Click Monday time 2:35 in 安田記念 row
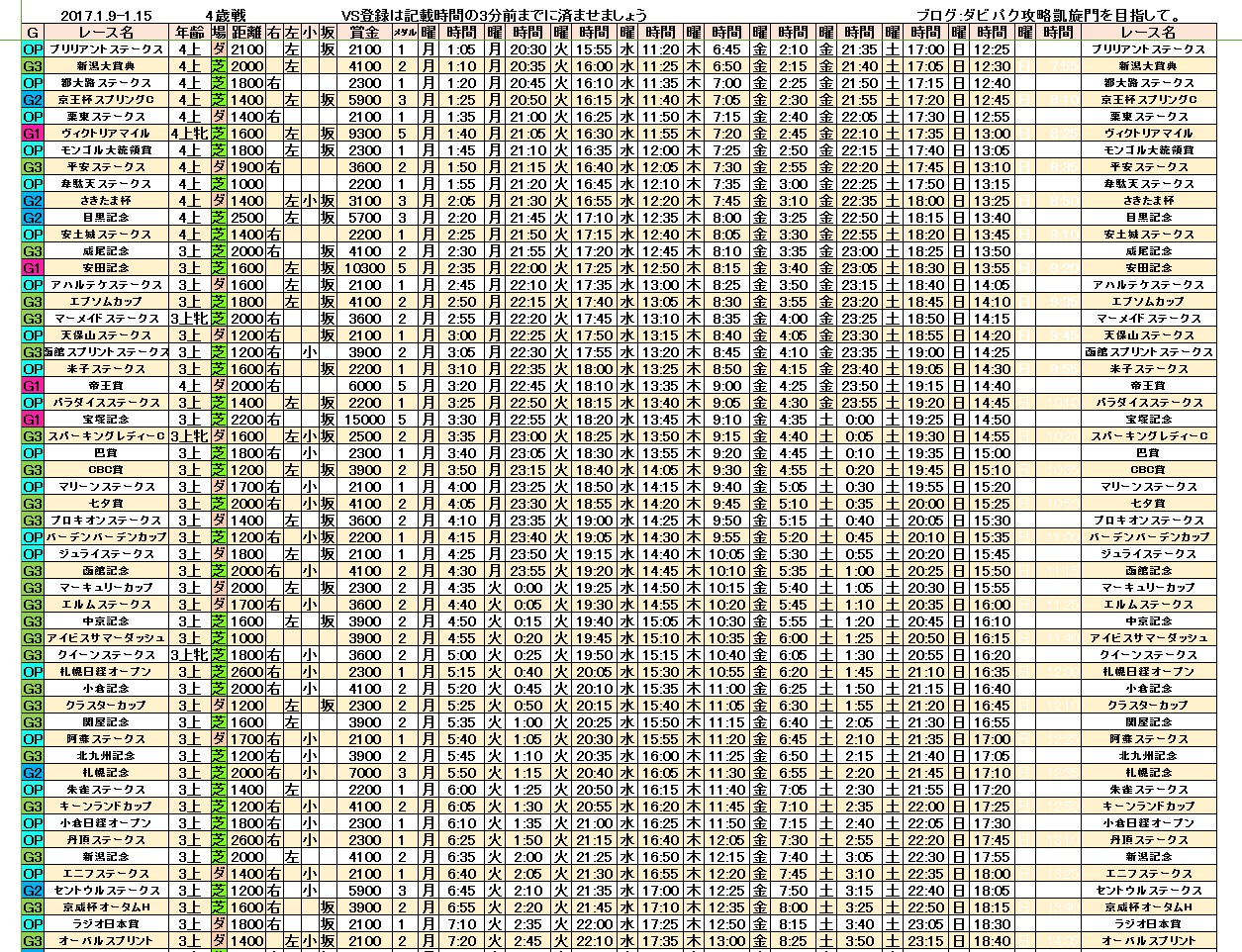 click(x=460, y=268)
